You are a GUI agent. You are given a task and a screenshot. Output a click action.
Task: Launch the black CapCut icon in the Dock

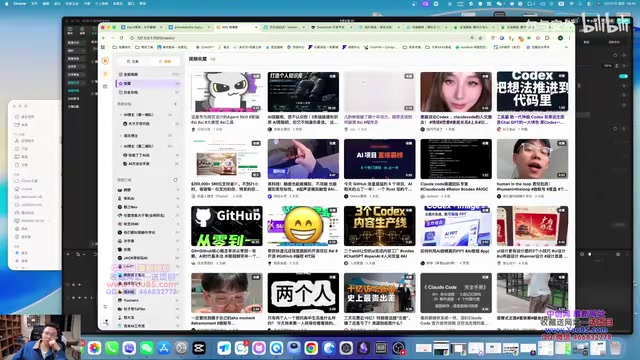pyautogui.click(x=199, y=348)
